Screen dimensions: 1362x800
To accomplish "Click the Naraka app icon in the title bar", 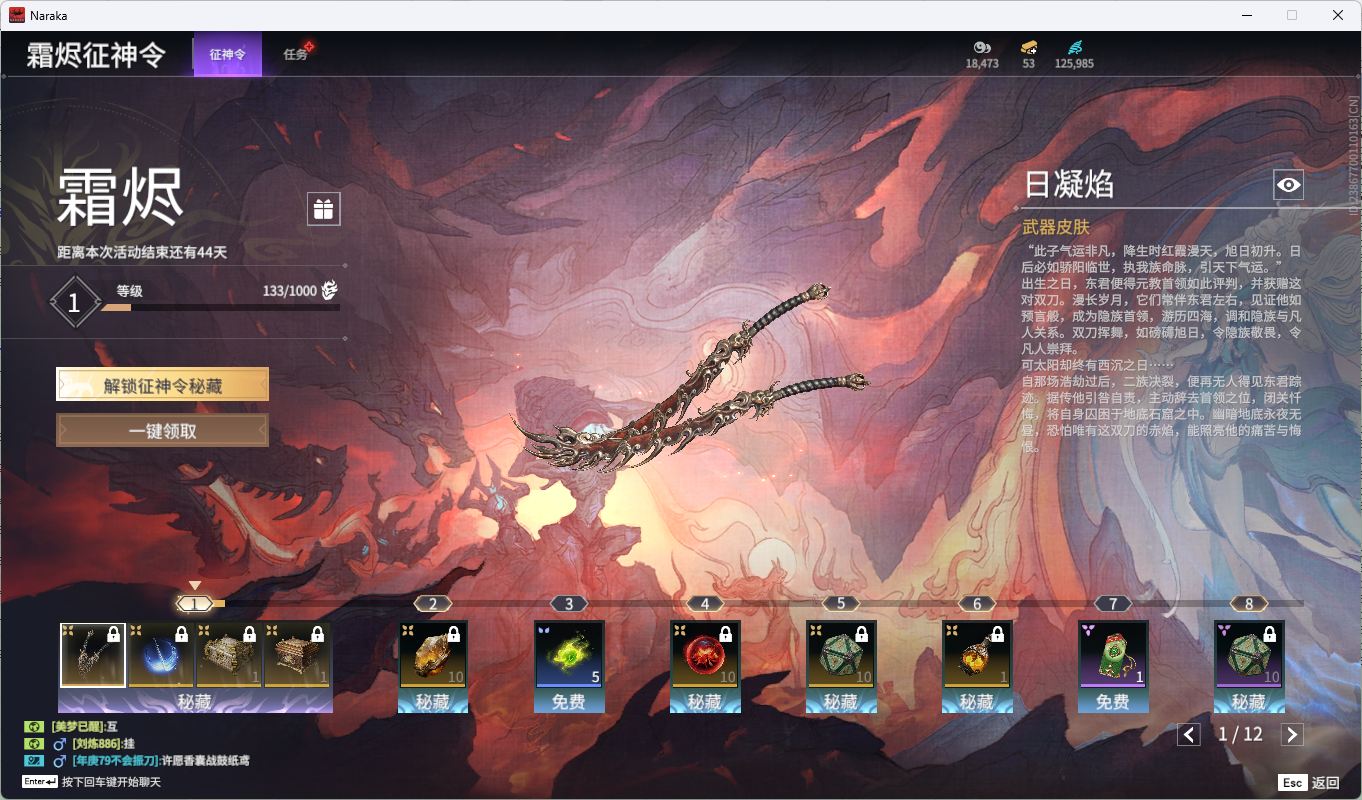I will [x=17, y=15].
